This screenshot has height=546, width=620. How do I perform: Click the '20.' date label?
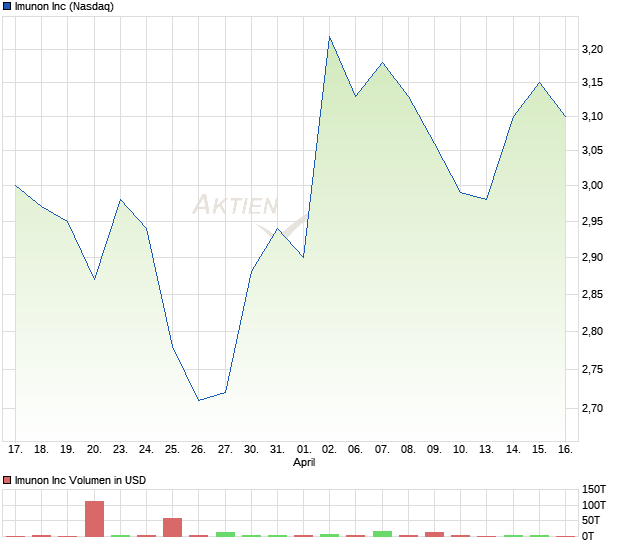pyautogui.click(x=94, y=450)
